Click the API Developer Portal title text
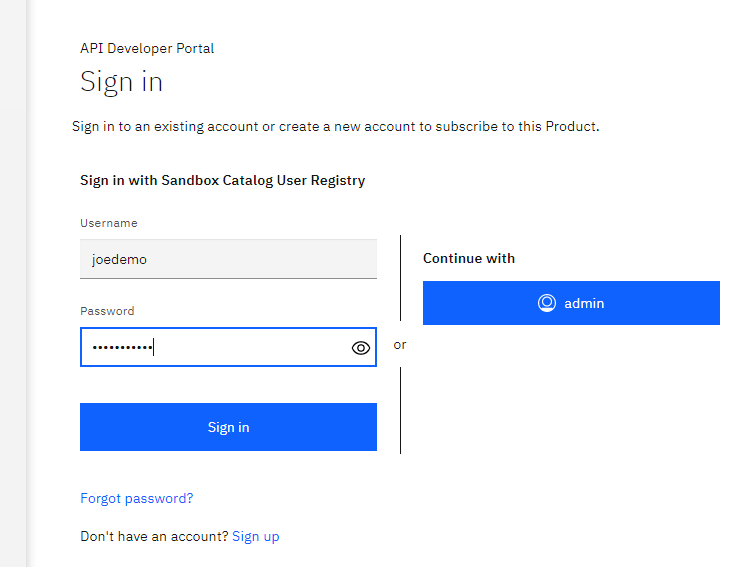 coord(147,48)
